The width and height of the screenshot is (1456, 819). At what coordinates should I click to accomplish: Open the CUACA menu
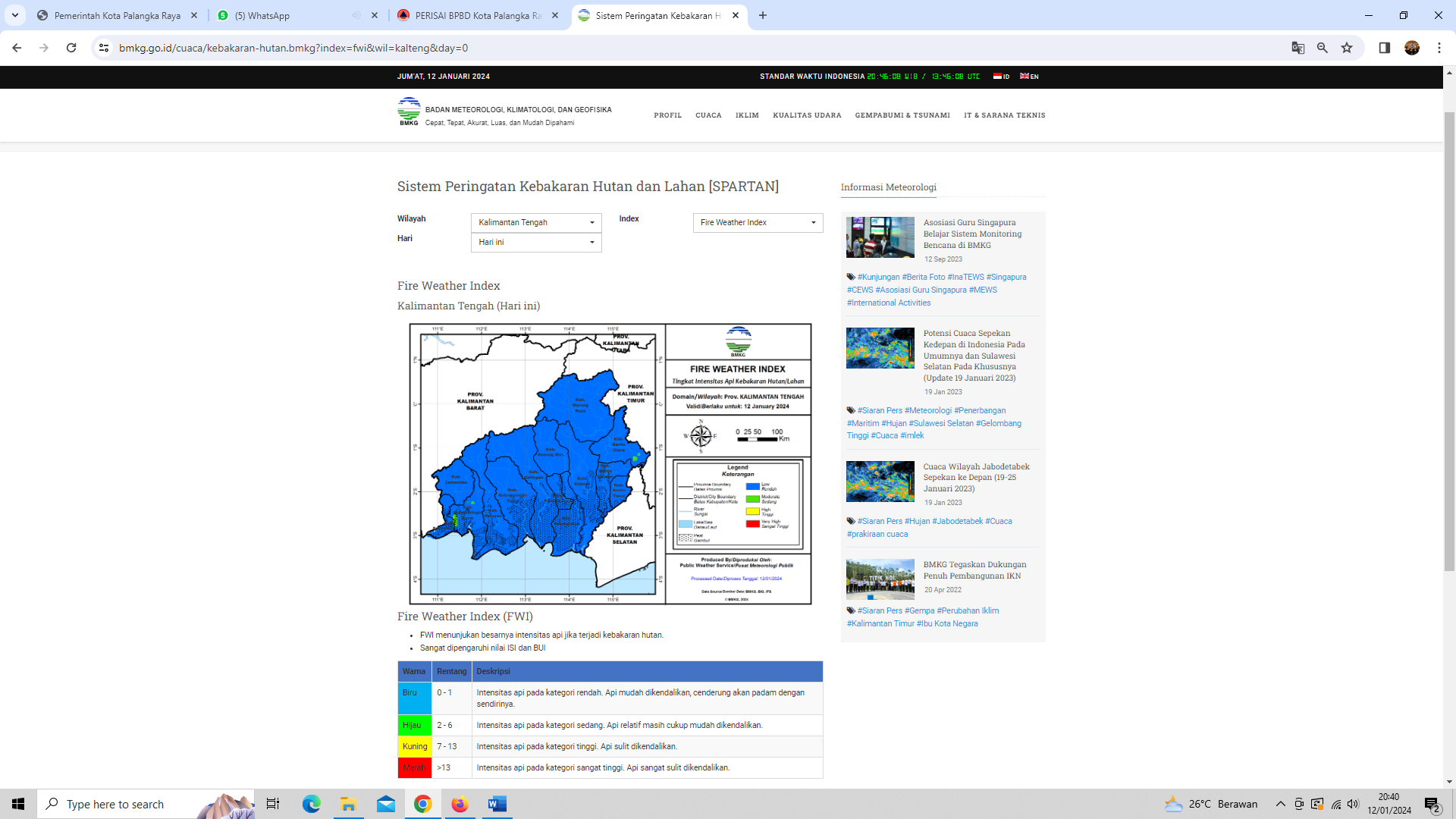click(708, 115)
